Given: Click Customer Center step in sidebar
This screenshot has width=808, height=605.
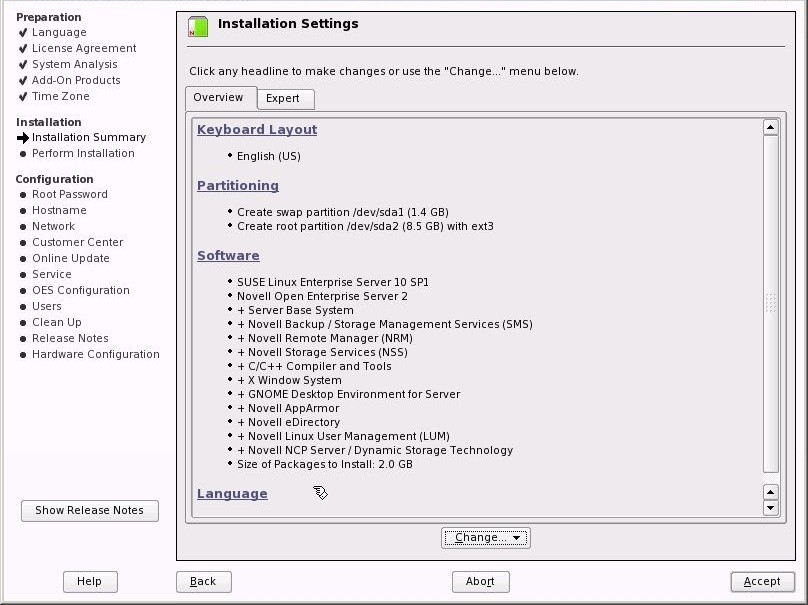Looking at the screenshot, I should point(77,242).
